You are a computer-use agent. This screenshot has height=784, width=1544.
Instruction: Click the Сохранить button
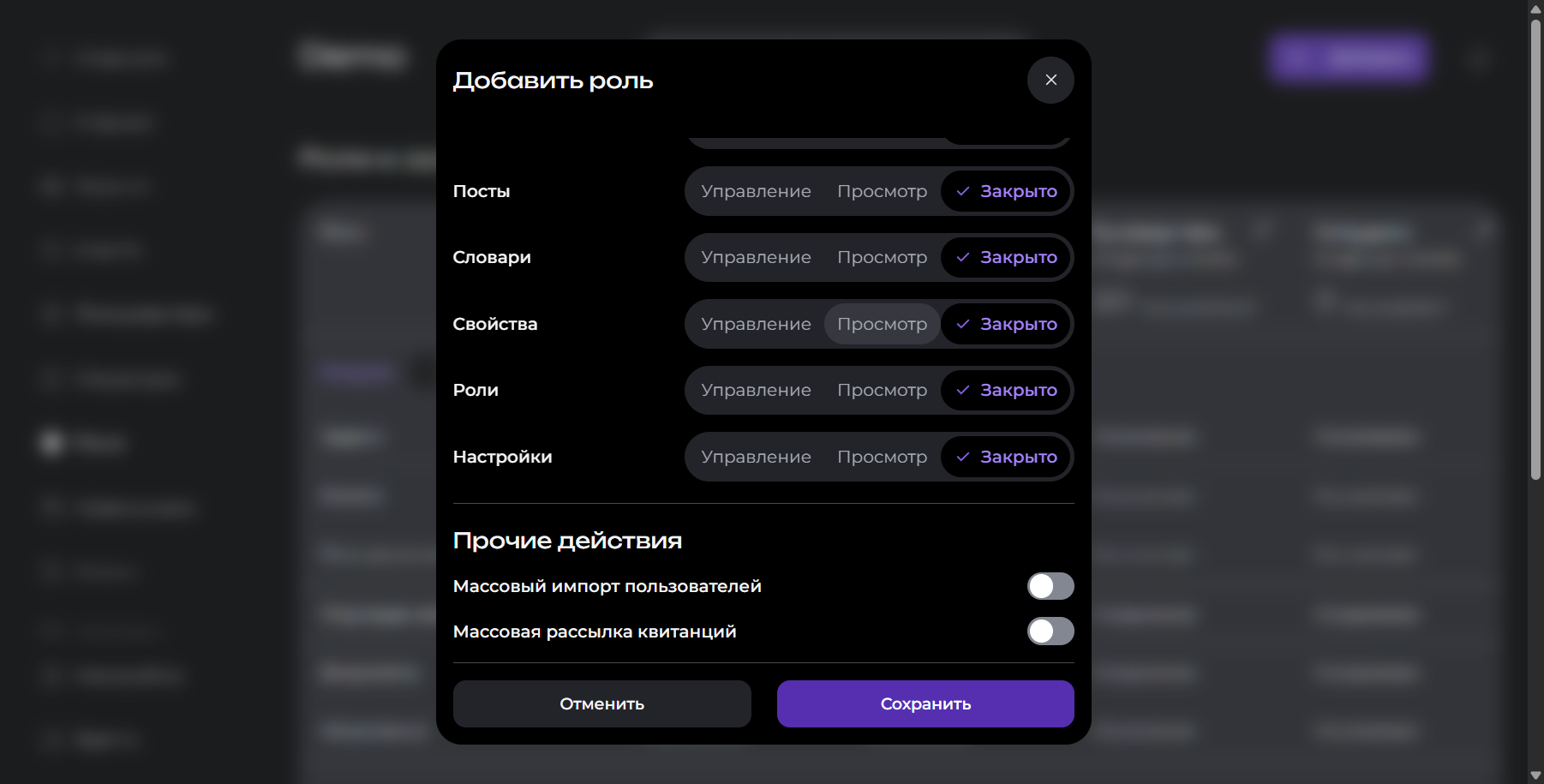[x=925, y=703]
